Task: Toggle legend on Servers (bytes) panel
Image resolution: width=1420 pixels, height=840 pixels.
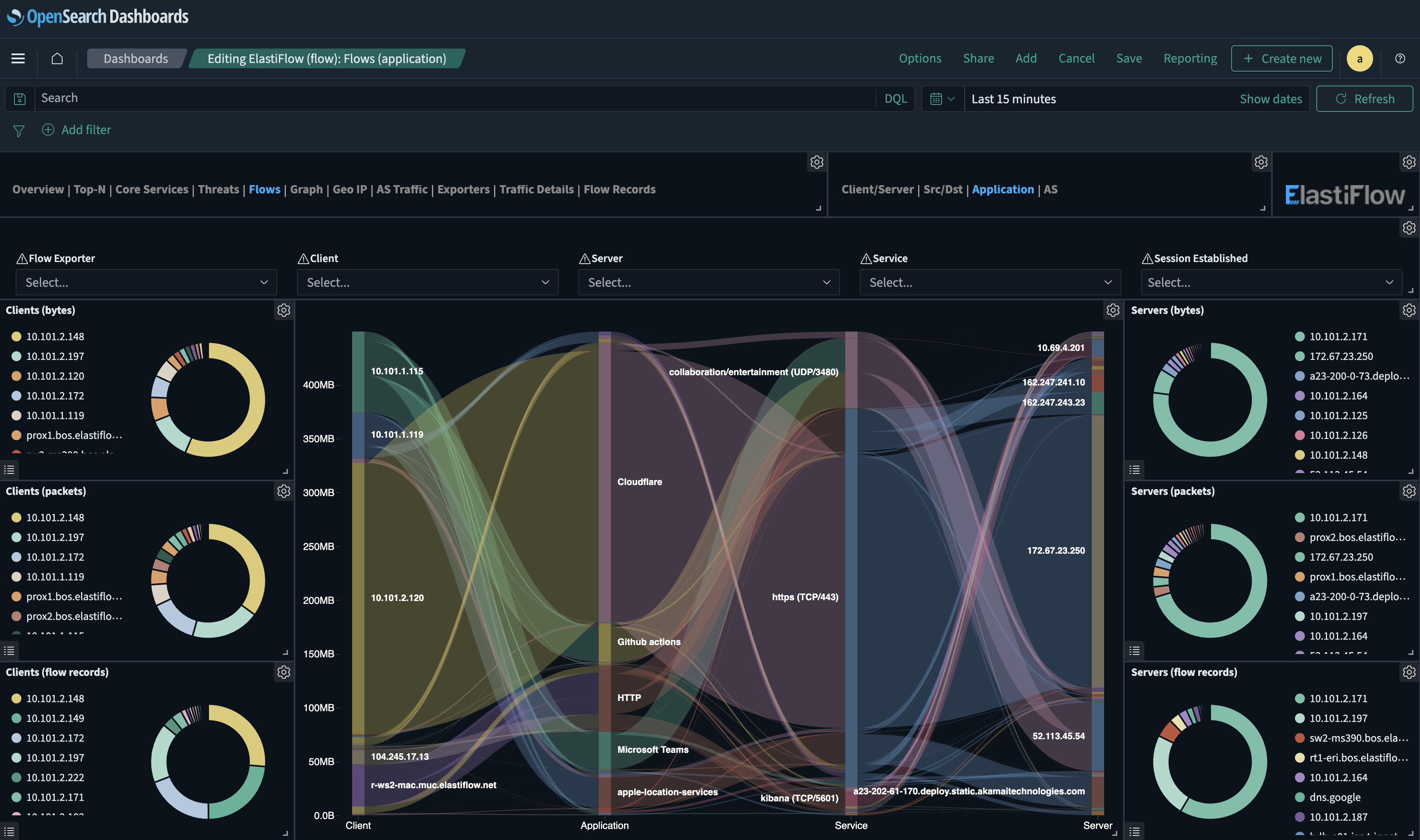Action: pyautogui.click(x=1134, y=469)
